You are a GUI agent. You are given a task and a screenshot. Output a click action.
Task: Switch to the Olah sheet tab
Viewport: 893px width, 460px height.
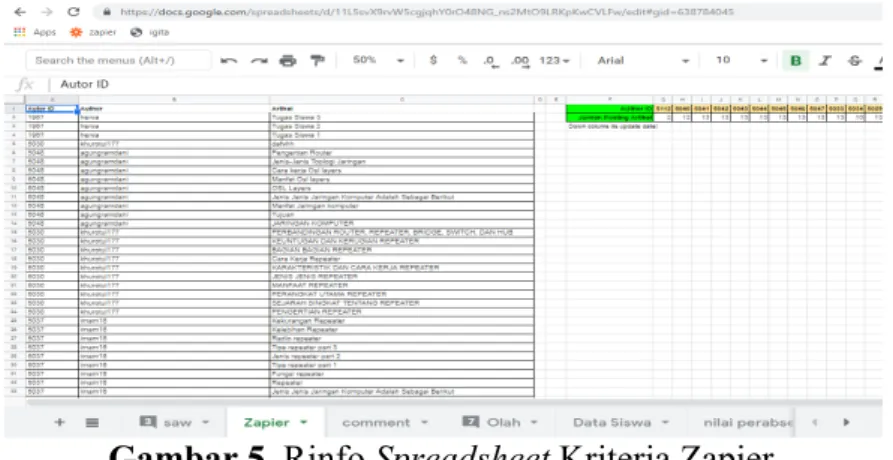[x=503, y=422]
